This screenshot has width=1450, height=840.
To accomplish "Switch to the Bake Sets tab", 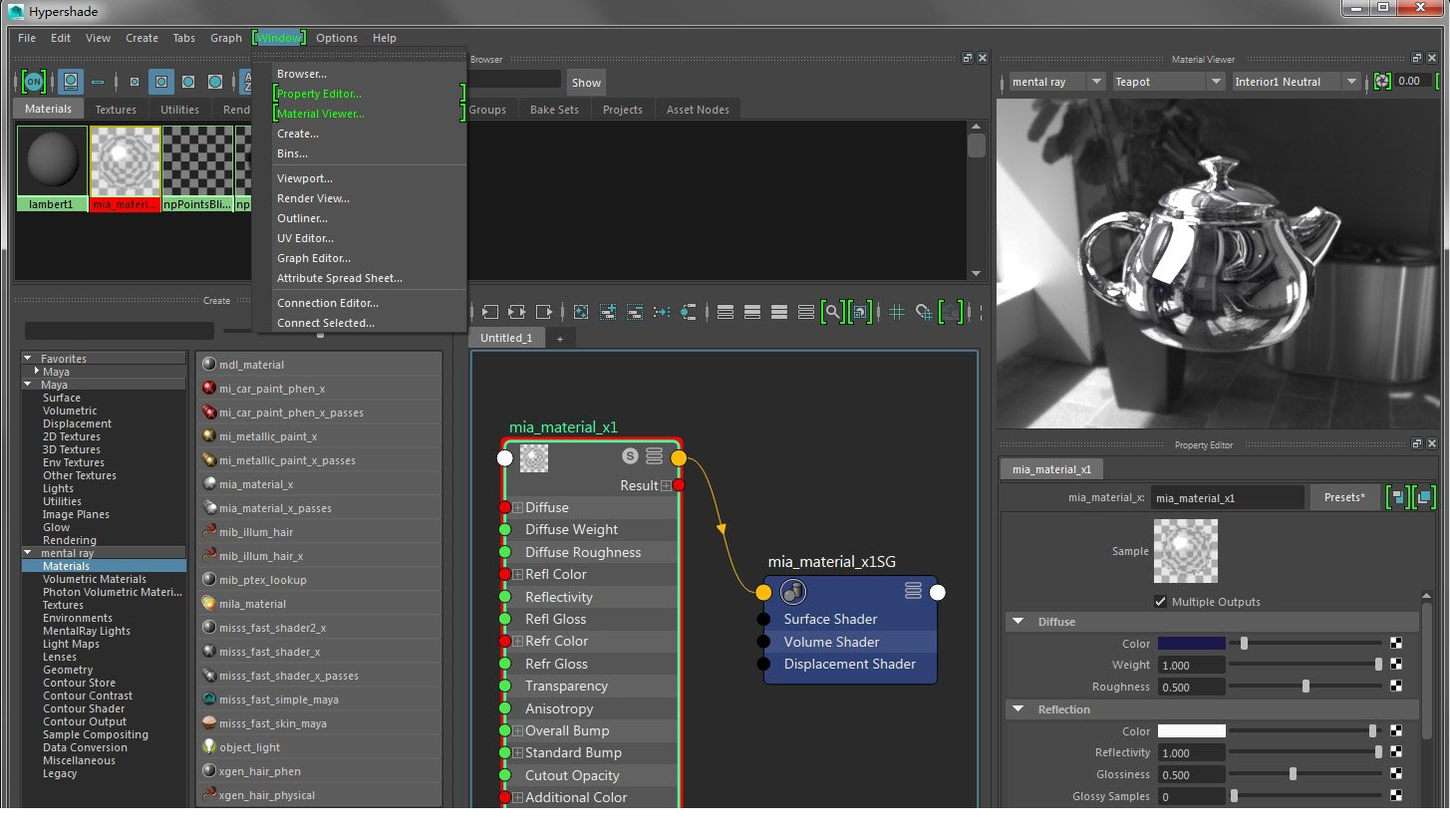I will pos(554,110).
